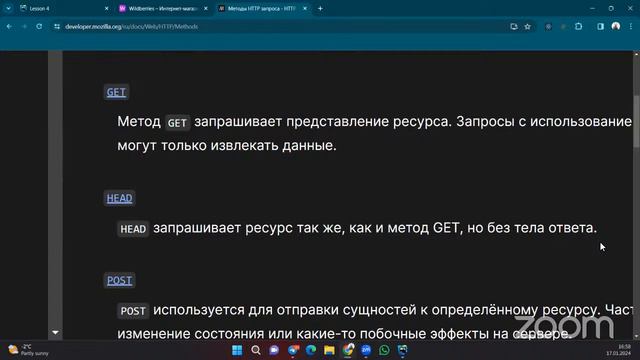Open the weather widget on taskbar
Screen dimensions: 640x360
[29, 350]
